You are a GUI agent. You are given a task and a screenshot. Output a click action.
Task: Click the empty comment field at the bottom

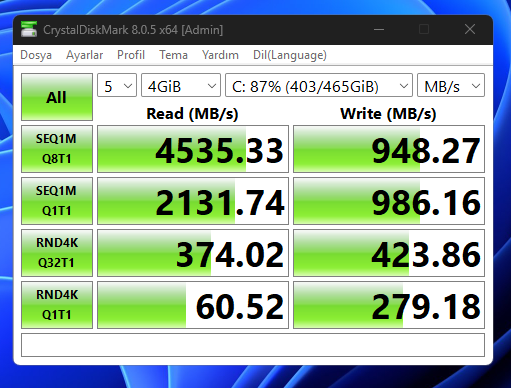click(253, 345)
